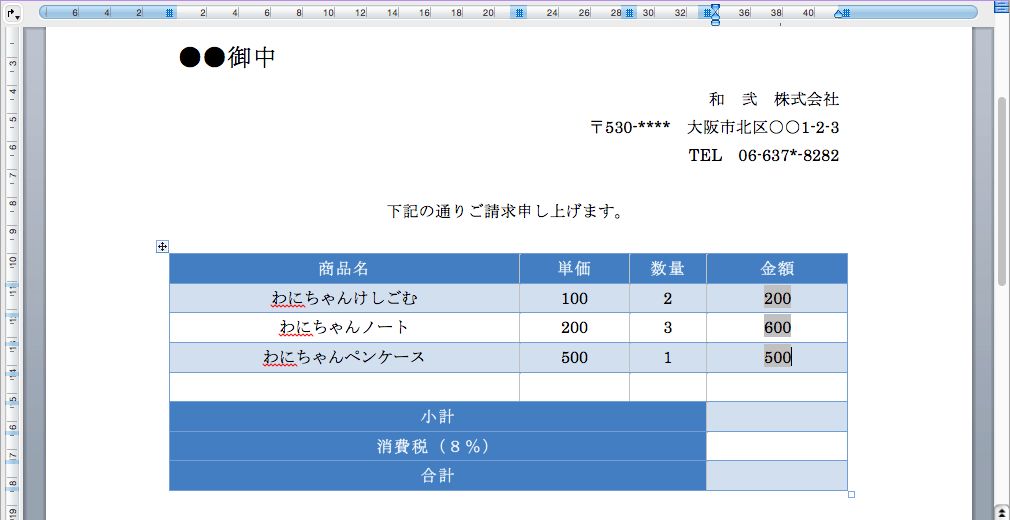Click the empty 合計 amount cell
Viewport: 1010px width, 520px height.
click(x=777, y=476)
